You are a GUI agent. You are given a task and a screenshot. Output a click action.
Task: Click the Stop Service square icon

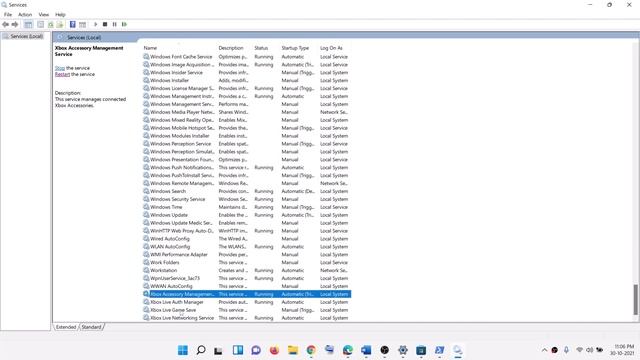tap(105, 24)
